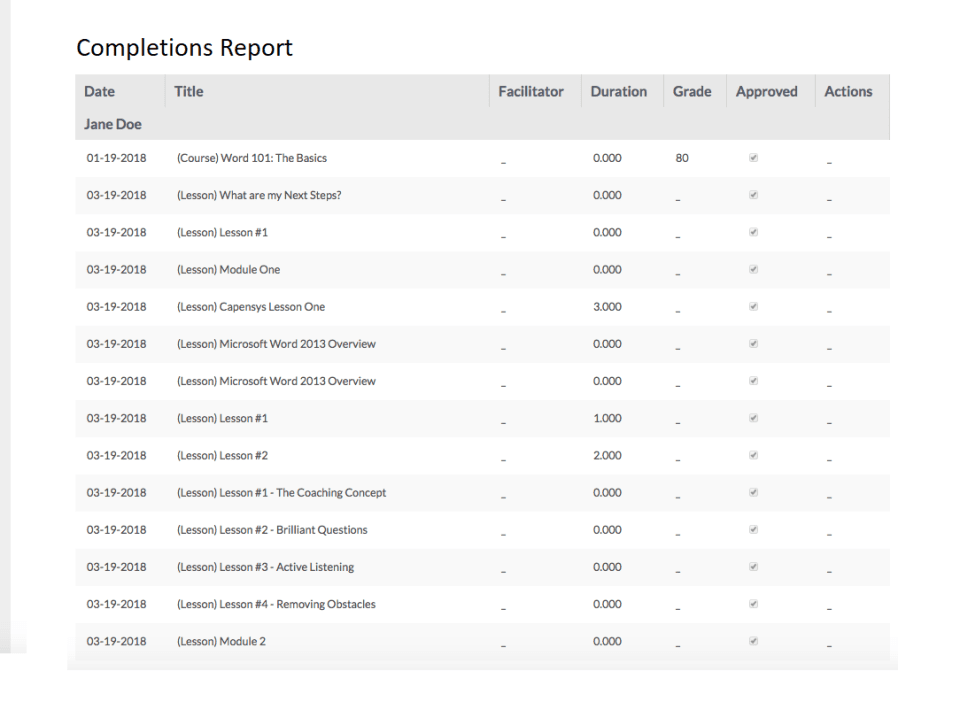The width and height of the screenshot is (960, 702).
Task: Sort the report by the Date column
Action: pos(97,91)
